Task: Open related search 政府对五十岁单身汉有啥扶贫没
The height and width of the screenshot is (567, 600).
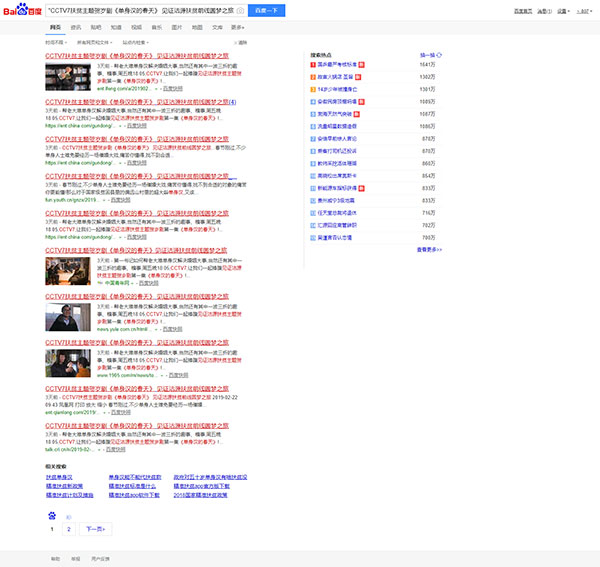Action: click(x=210, y=477)
